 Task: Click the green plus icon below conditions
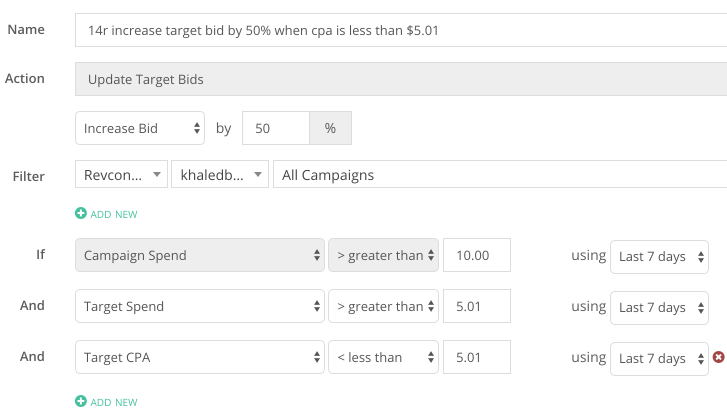tap(81, 401)
